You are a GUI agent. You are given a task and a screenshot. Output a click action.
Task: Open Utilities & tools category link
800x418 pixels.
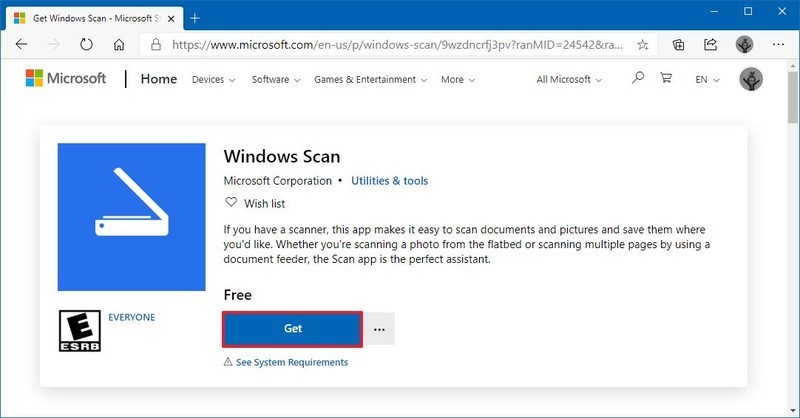coord(389,181)
